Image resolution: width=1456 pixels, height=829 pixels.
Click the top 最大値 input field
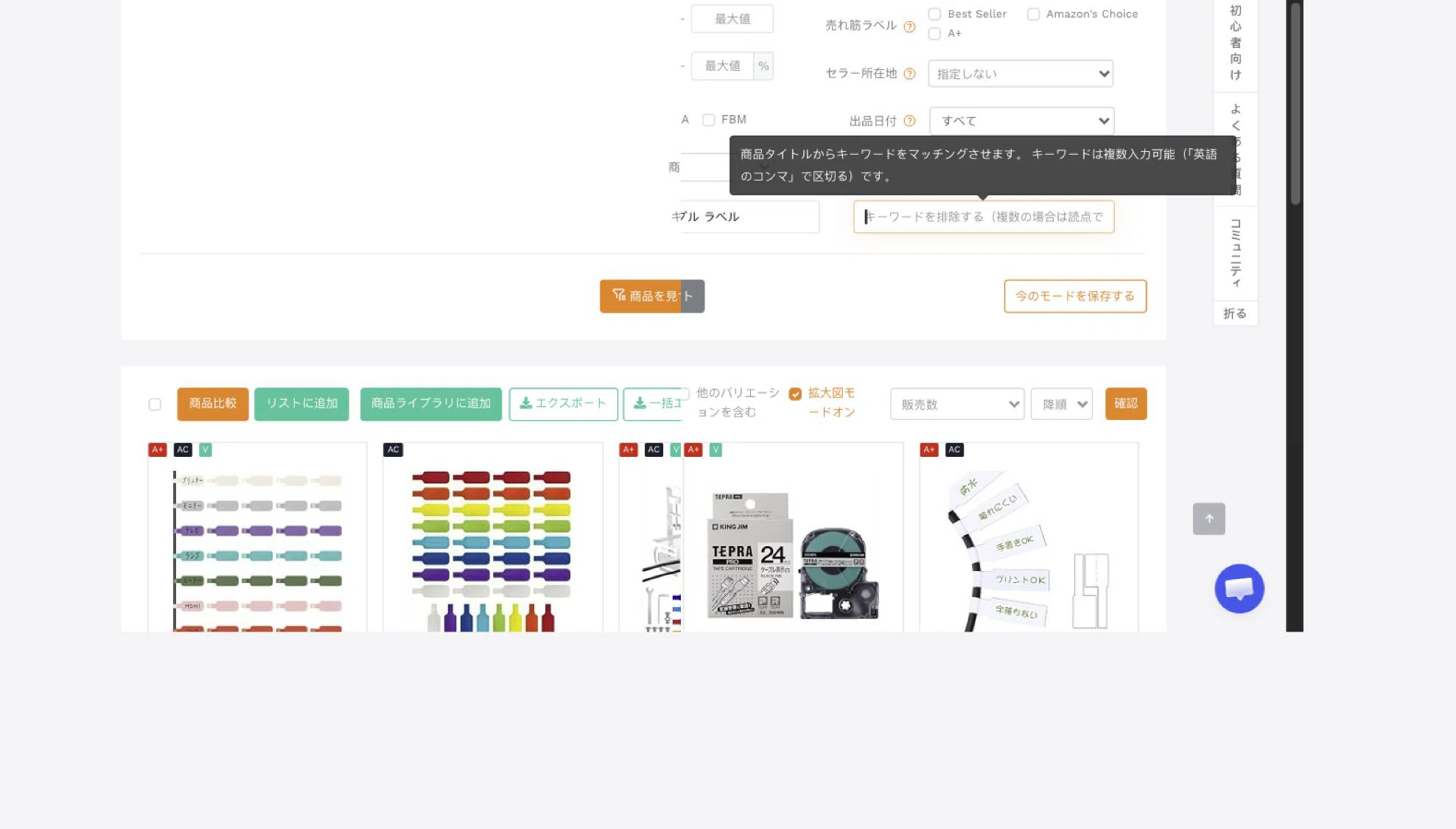pos(732,19)
